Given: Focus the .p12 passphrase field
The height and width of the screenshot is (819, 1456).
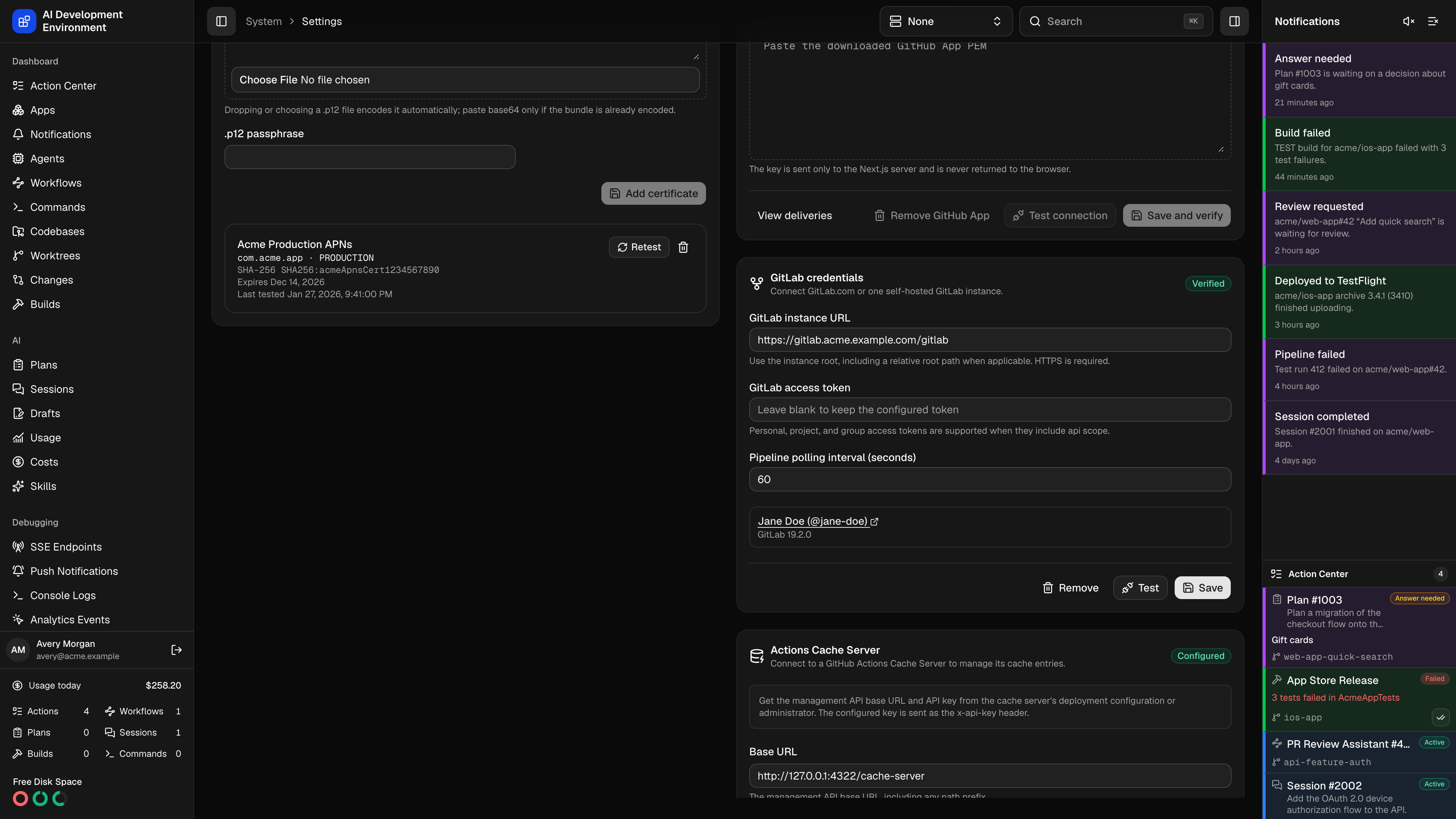Looking at the screenshot, I should point(370,157).
